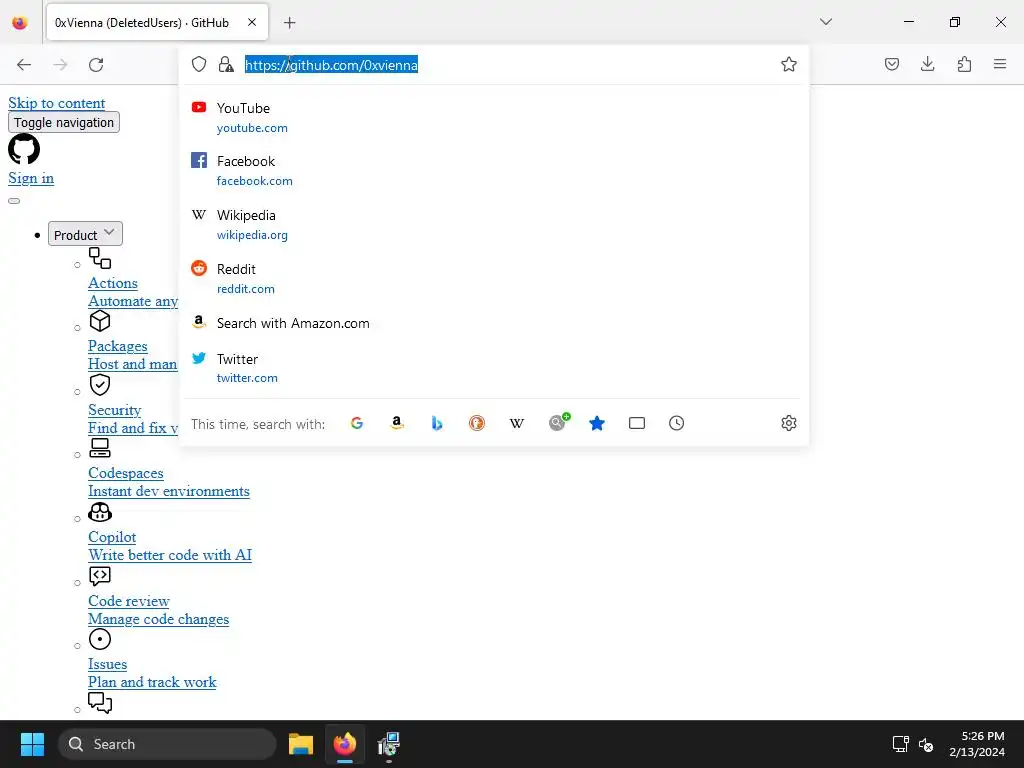Open the Extensions puzzle icon
Screen dimensions: 1024x768
click(x=964, y=64)
